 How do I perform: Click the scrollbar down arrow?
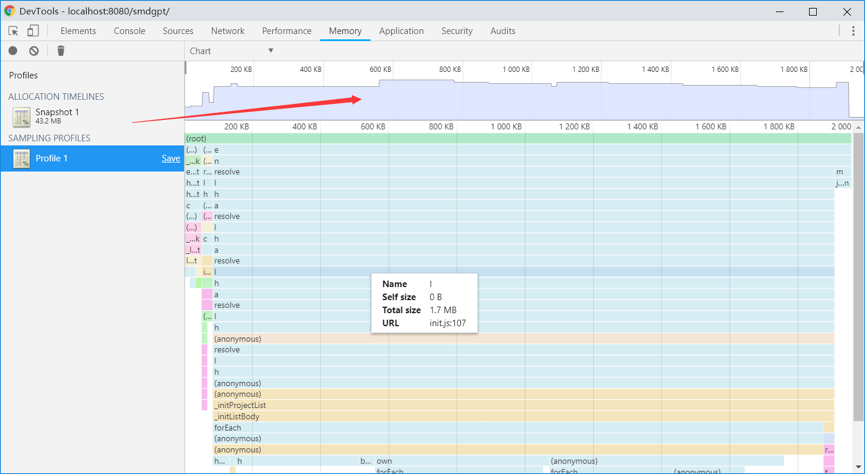click(x=858, y=467)
